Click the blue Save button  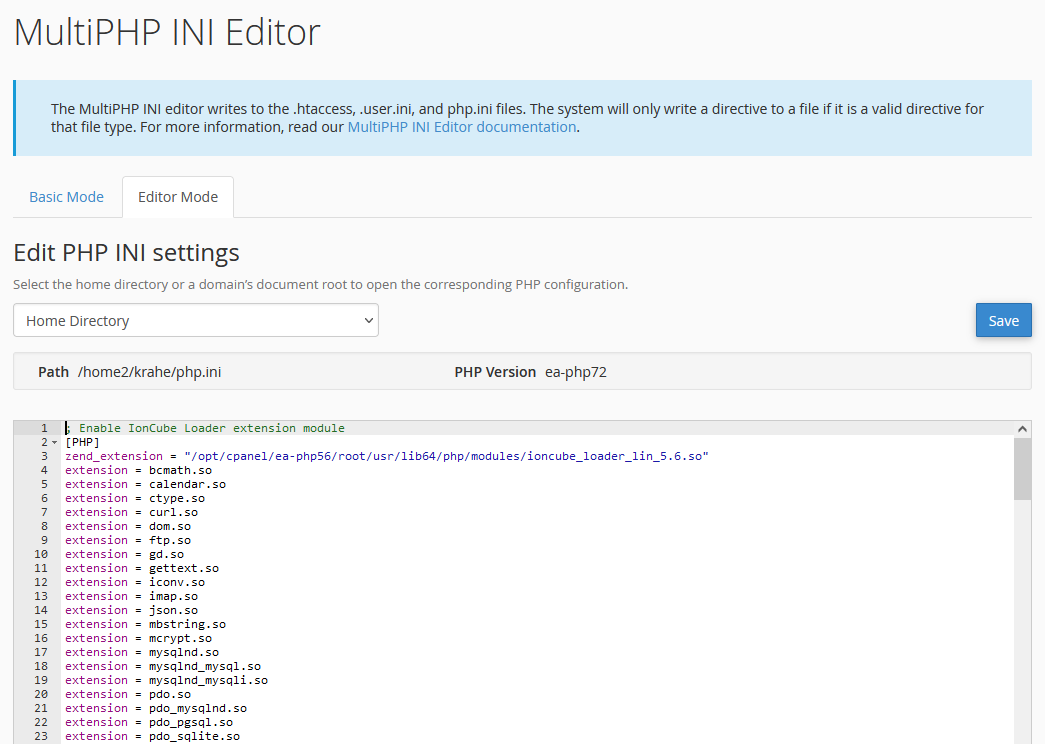click(1003, 321)
